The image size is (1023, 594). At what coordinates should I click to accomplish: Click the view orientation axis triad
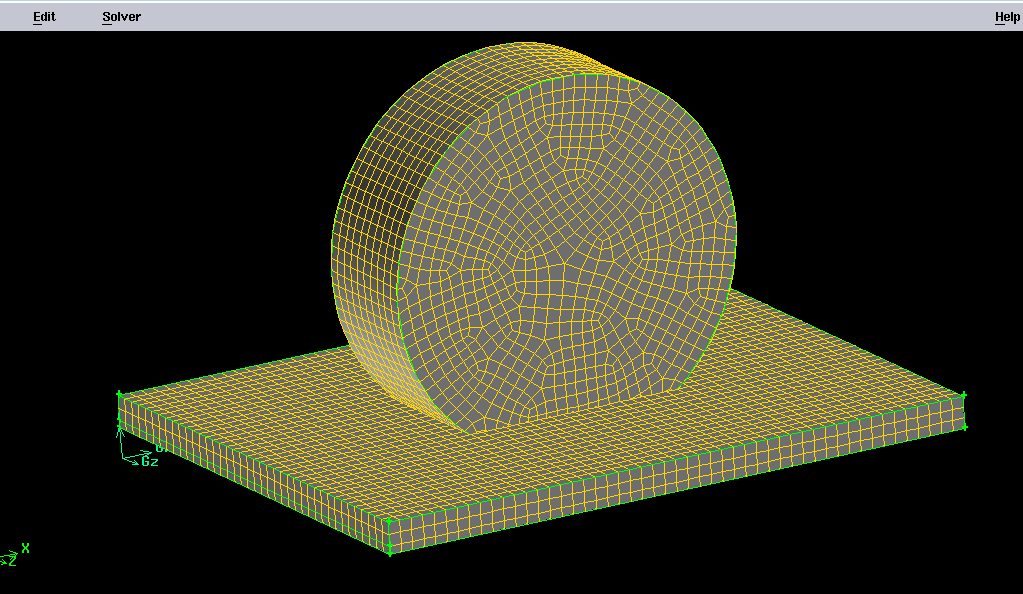pos(10,556)
